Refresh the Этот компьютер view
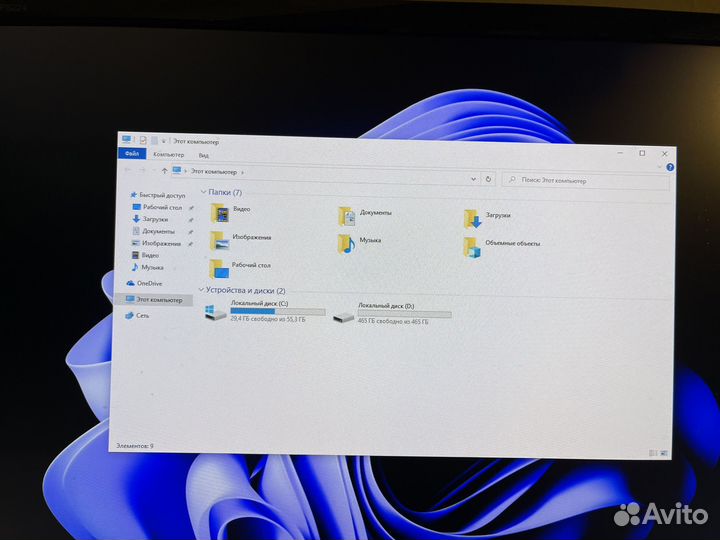The height and width of the screenshot is (540, 720). [489, 179]
